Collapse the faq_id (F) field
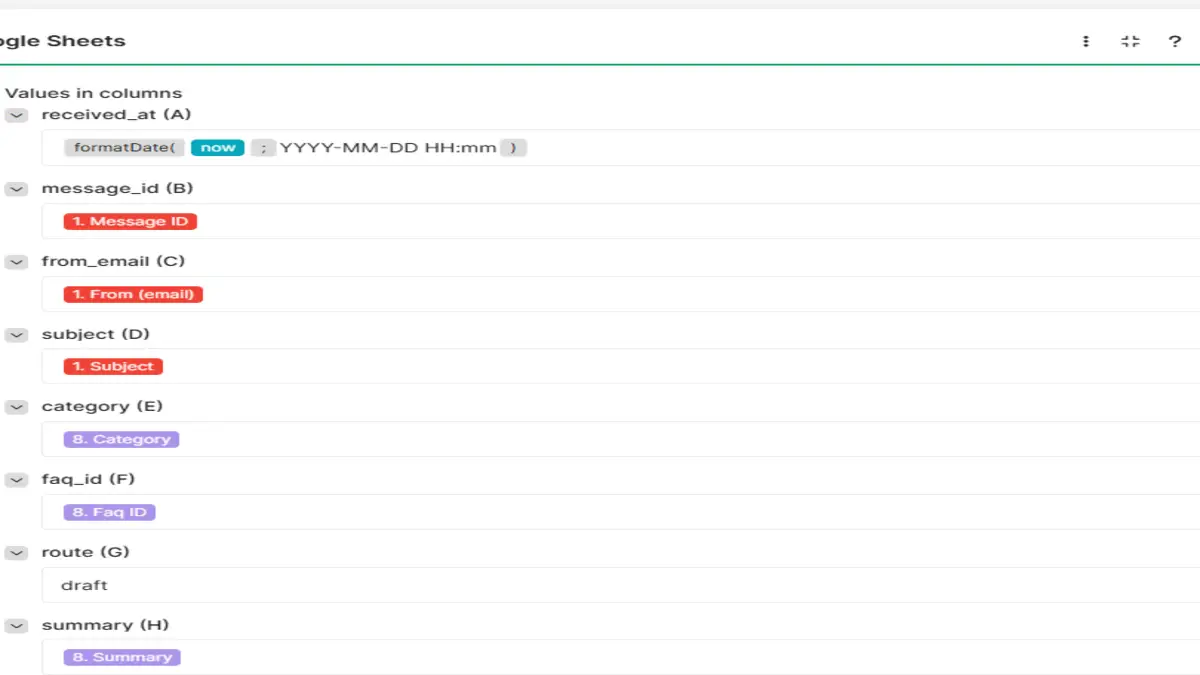The image size is (1200, 675). click(16, 479)
